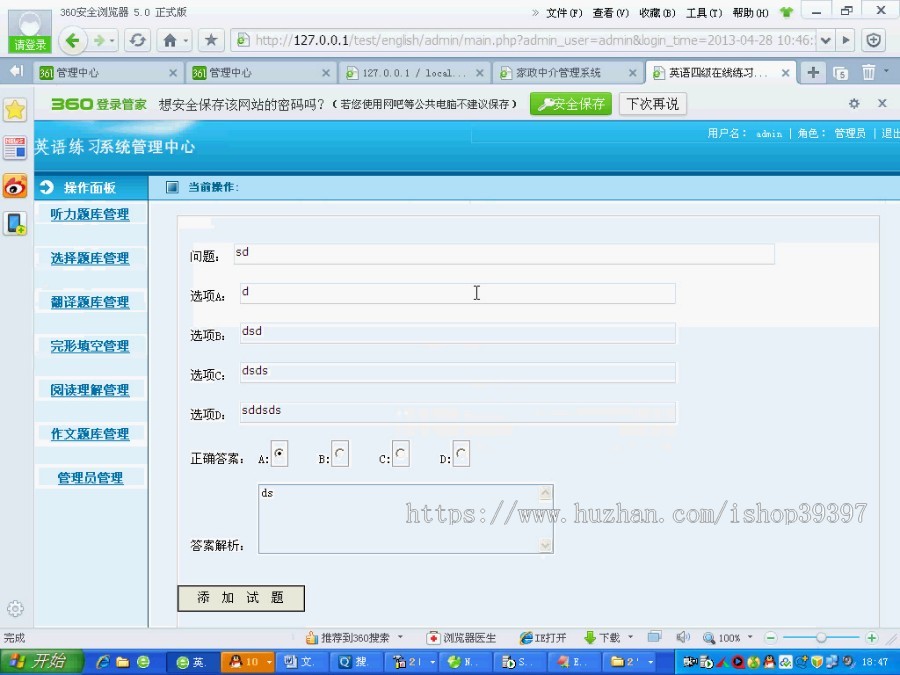The image size is (900, 675).
Task: Click the 答案解析 text area
Action: click(x=405, y=519)
